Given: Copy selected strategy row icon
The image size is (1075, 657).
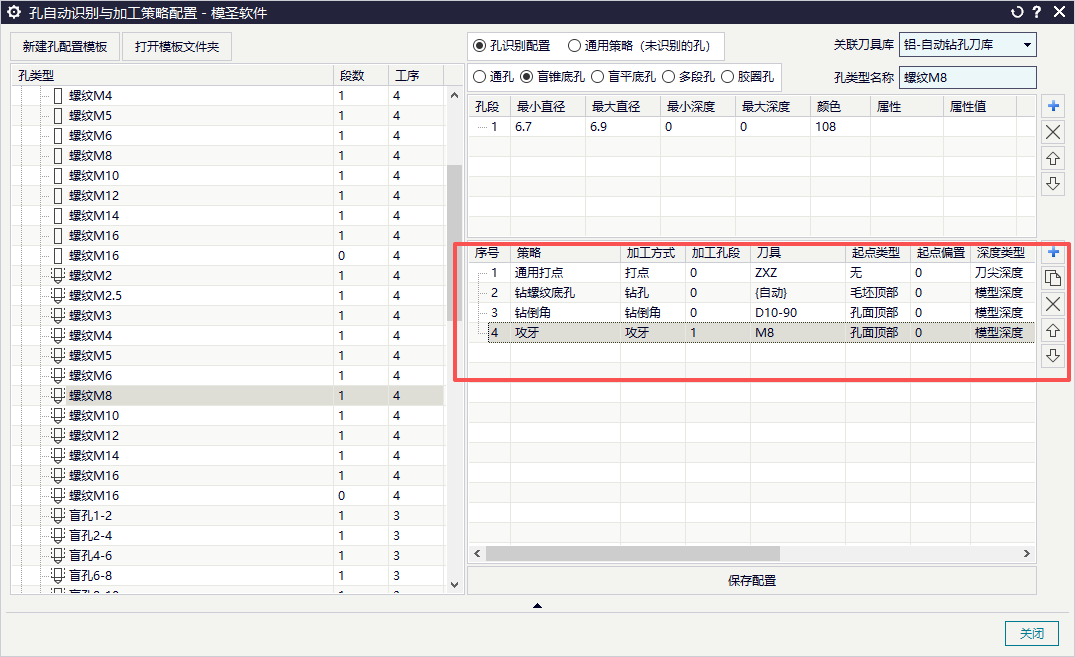Looking at the screenshot, I should 1053,278.
